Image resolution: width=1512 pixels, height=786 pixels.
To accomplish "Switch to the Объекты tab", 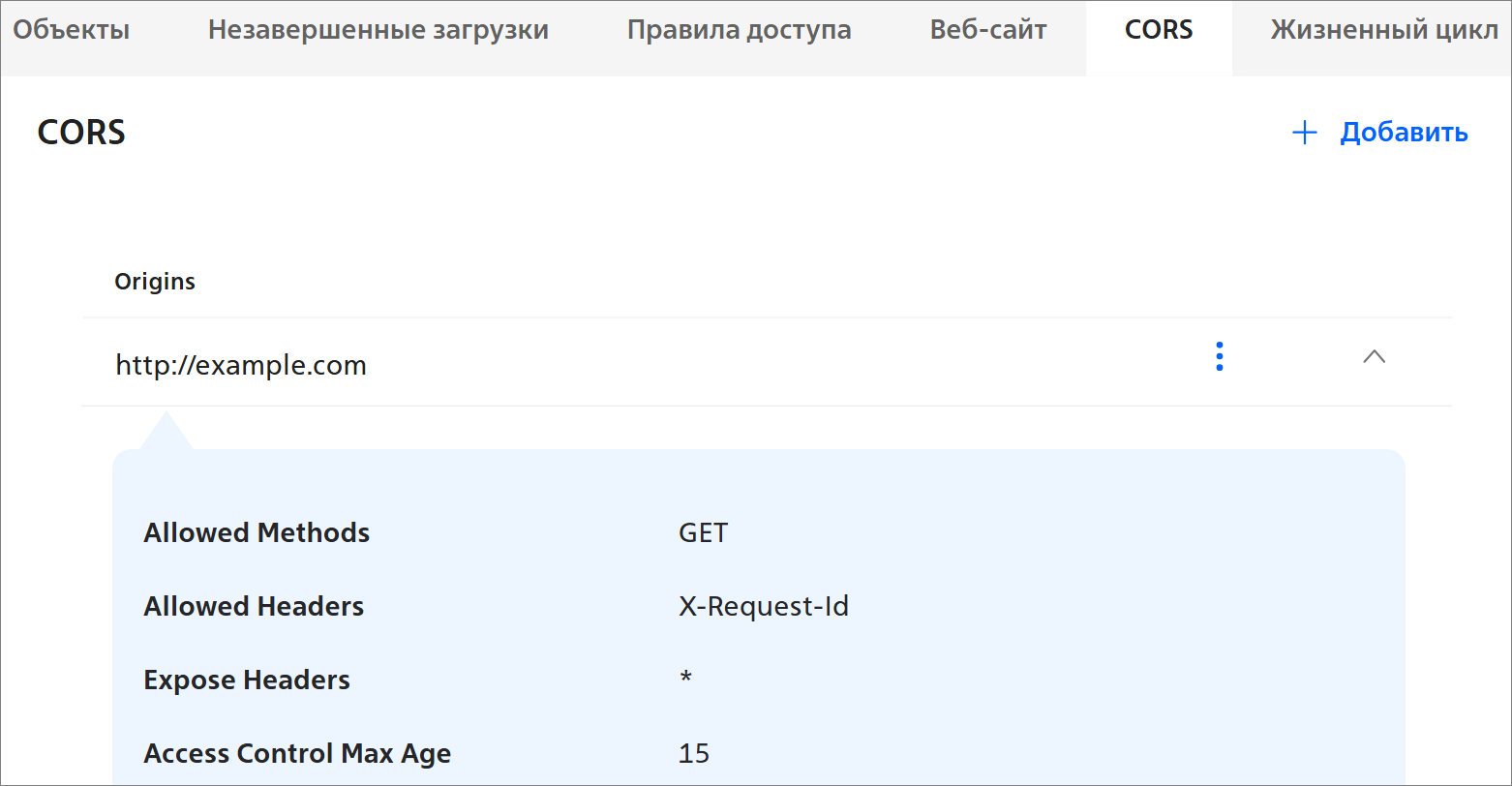I will pos(72,30).
